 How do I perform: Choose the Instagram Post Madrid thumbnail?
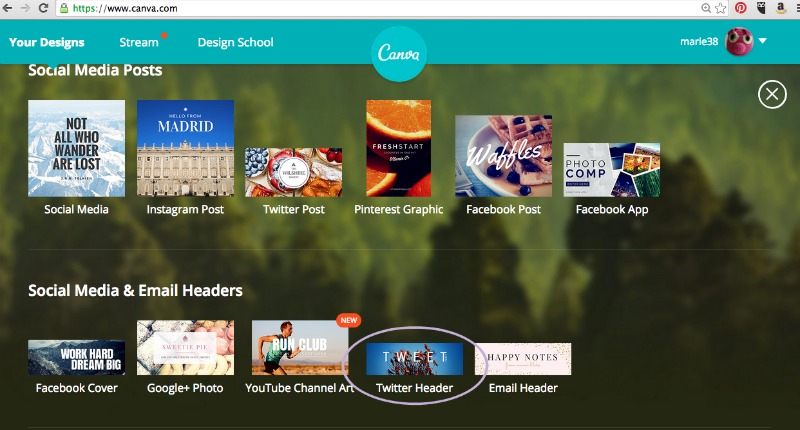(x=185, y=148)
